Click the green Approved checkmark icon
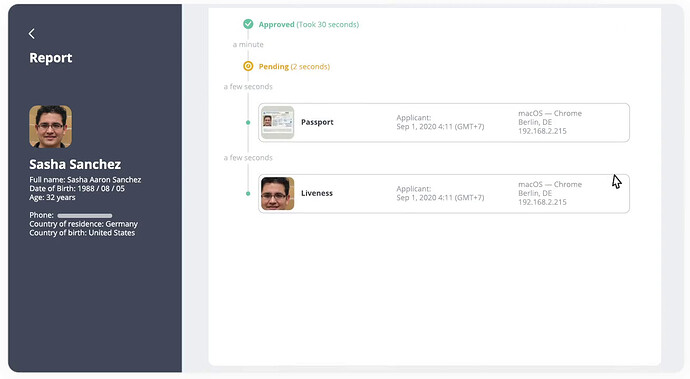690x379 pixels. click(248, 24)
